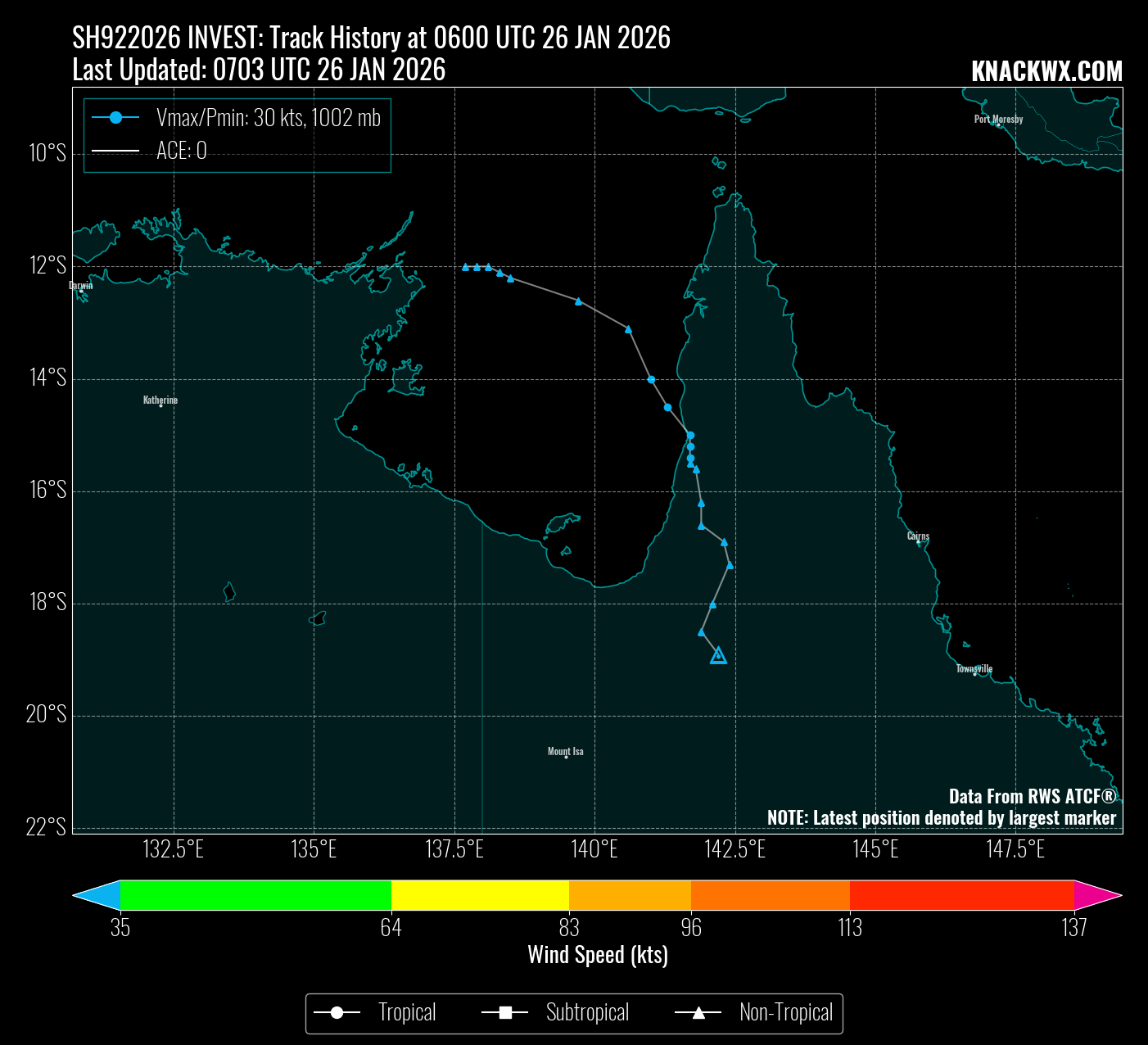The height and width of the screenshot is (1045, 1148).
Task: Click the Tropical circle symbol in legend
Action: point(337,1014)
